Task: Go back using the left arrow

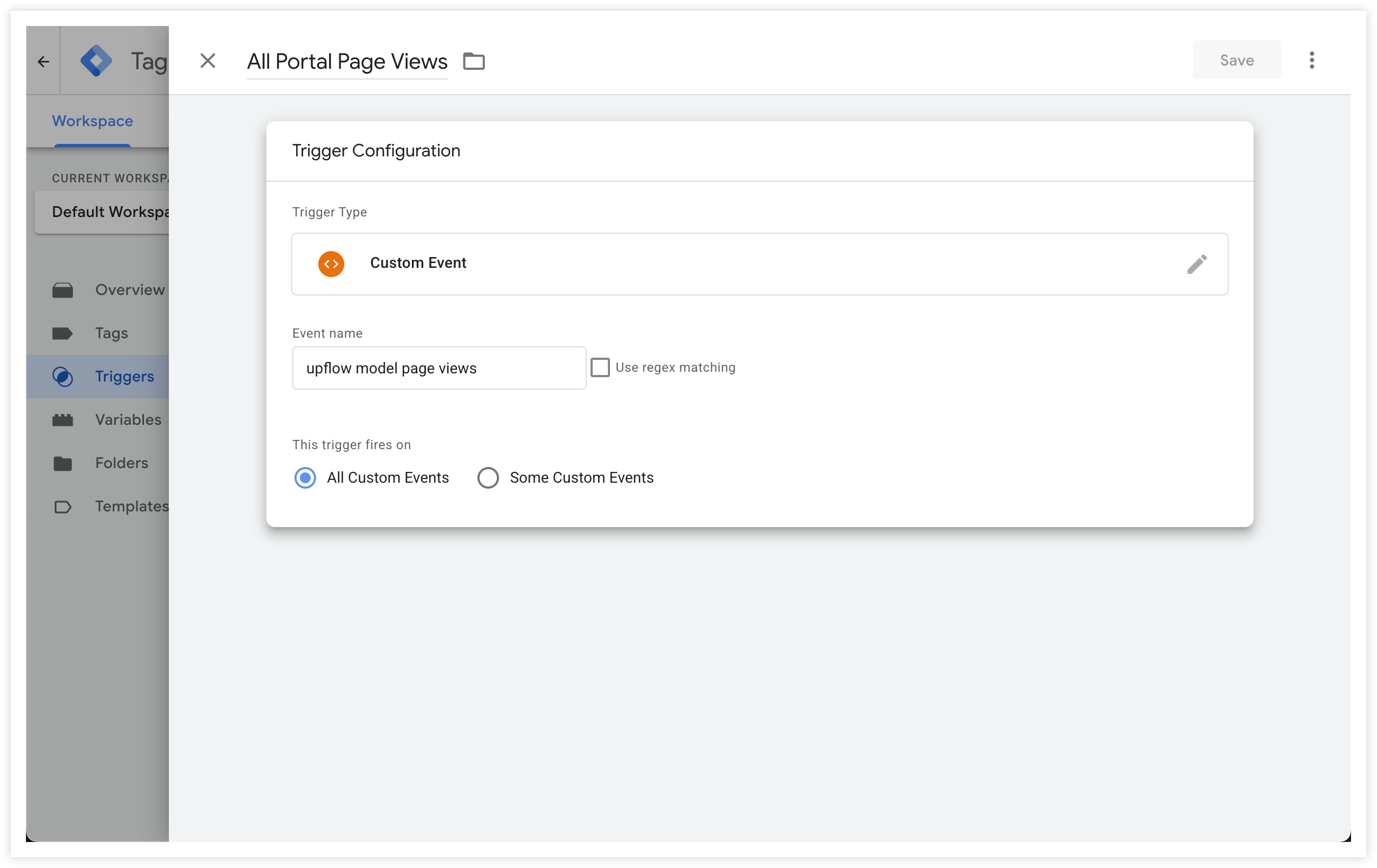Action: pyautogui.click(x=43, y=61)
